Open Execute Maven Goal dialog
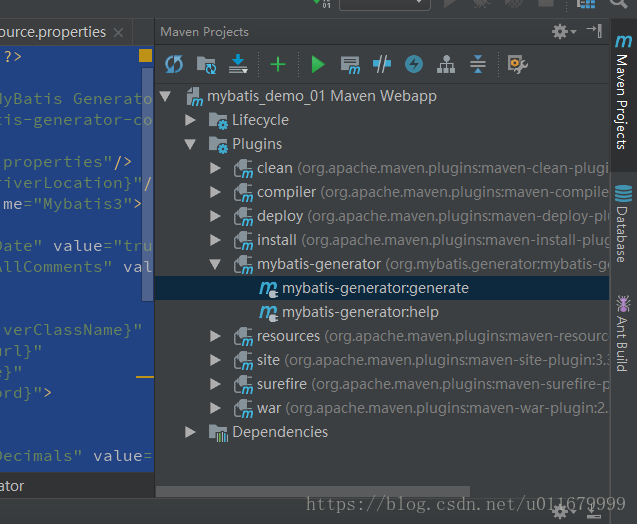 click(350, 65)
